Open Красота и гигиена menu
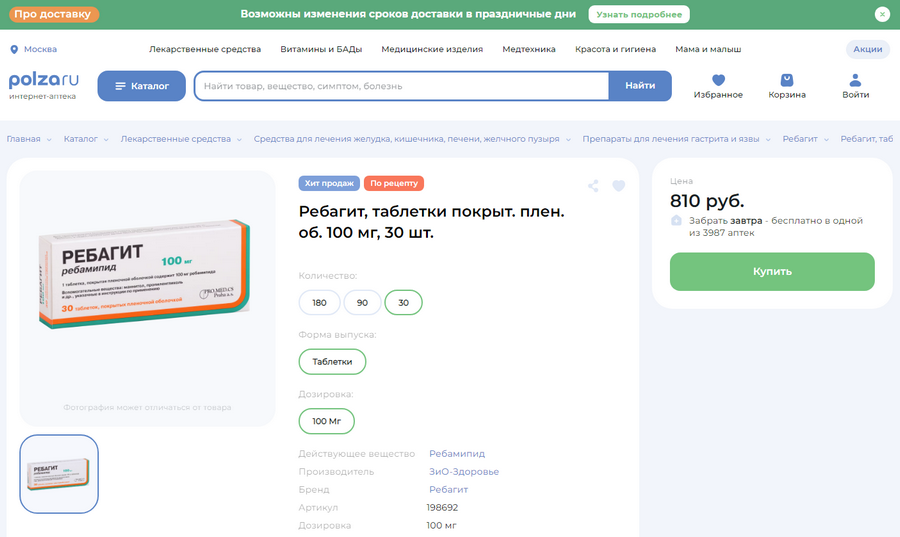 tap(615, 49)
